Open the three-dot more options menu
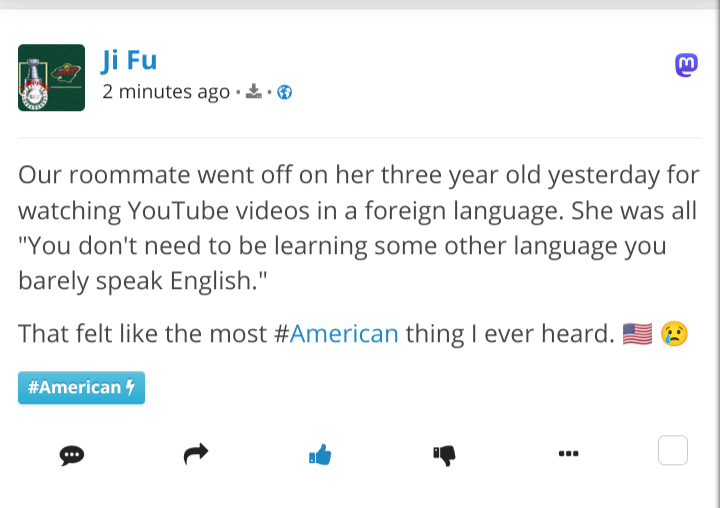Image resolution: width=720 pixels, height=508 pixels. 568,454
